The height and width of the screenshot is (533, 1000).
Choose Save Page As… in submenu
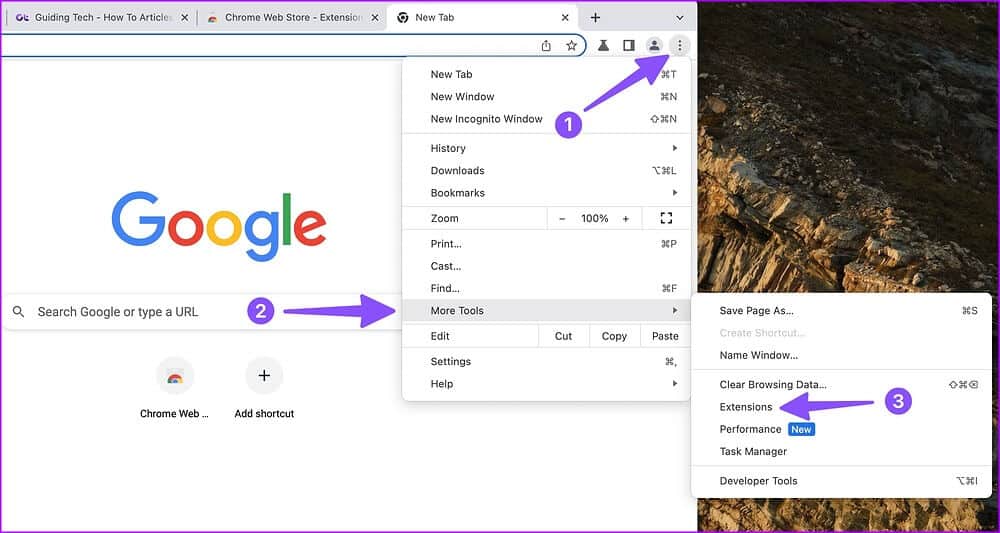[842, 310]
